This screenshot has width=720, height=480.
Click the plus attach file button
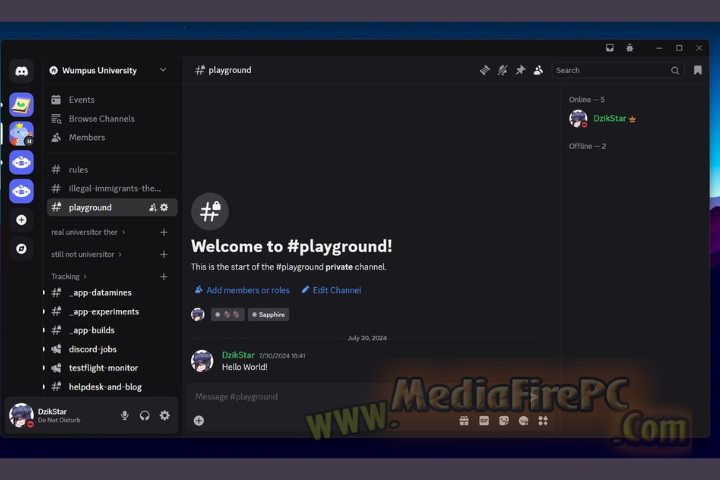199,421
